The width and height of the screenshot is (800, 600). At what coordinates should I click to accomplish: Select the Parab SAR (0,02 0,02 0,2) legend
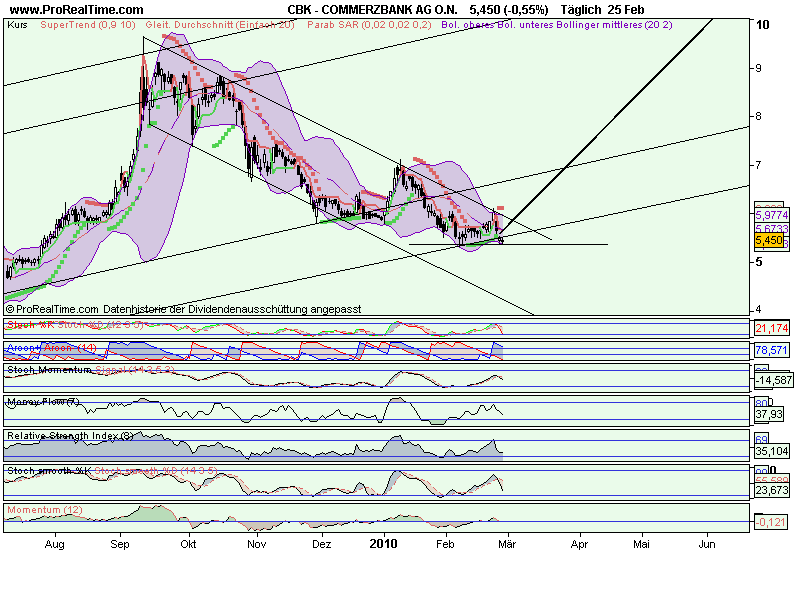pyautogui.click(x=369, y=24)
